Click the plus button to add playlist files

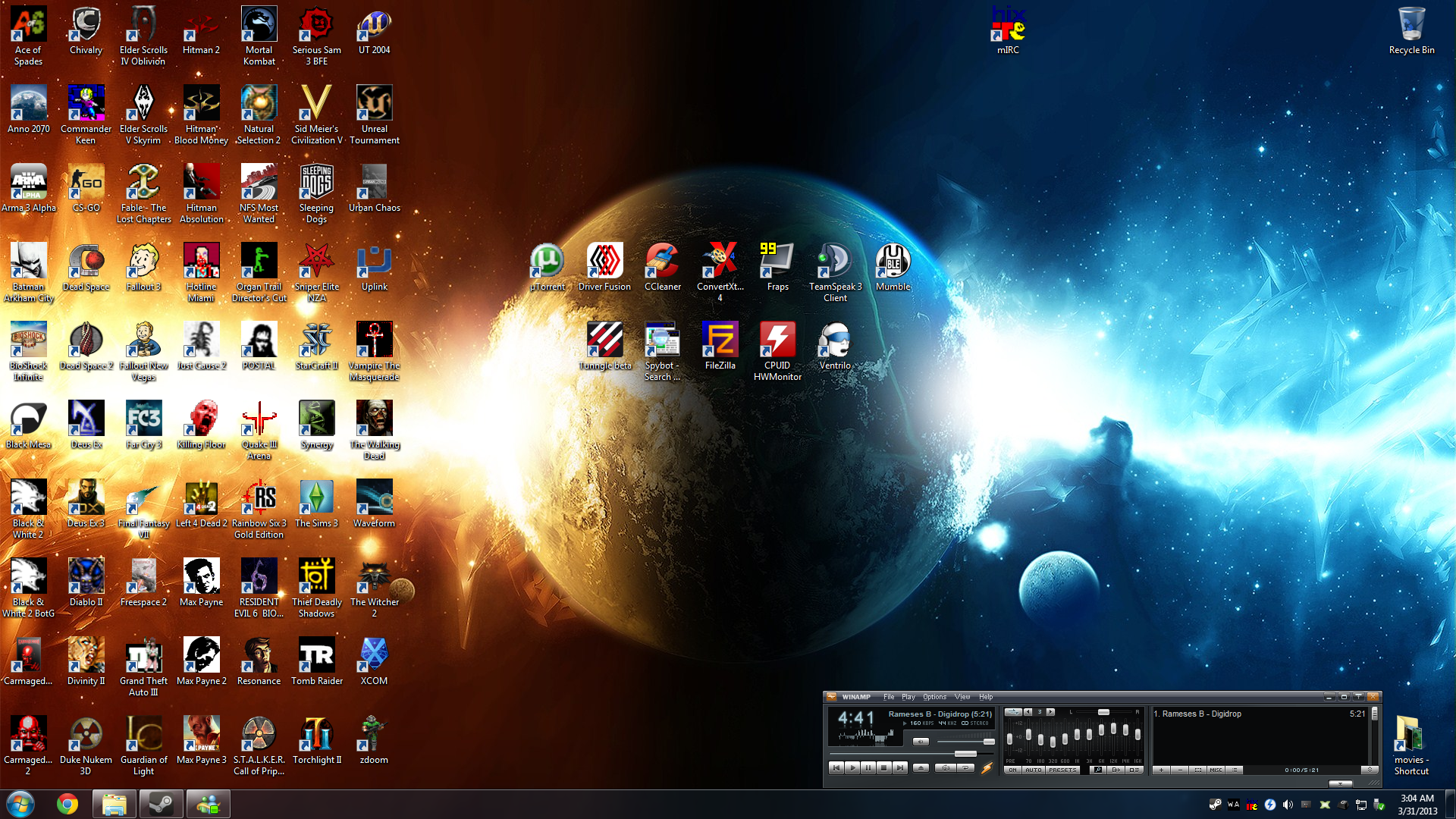(x=1161, y=770)
